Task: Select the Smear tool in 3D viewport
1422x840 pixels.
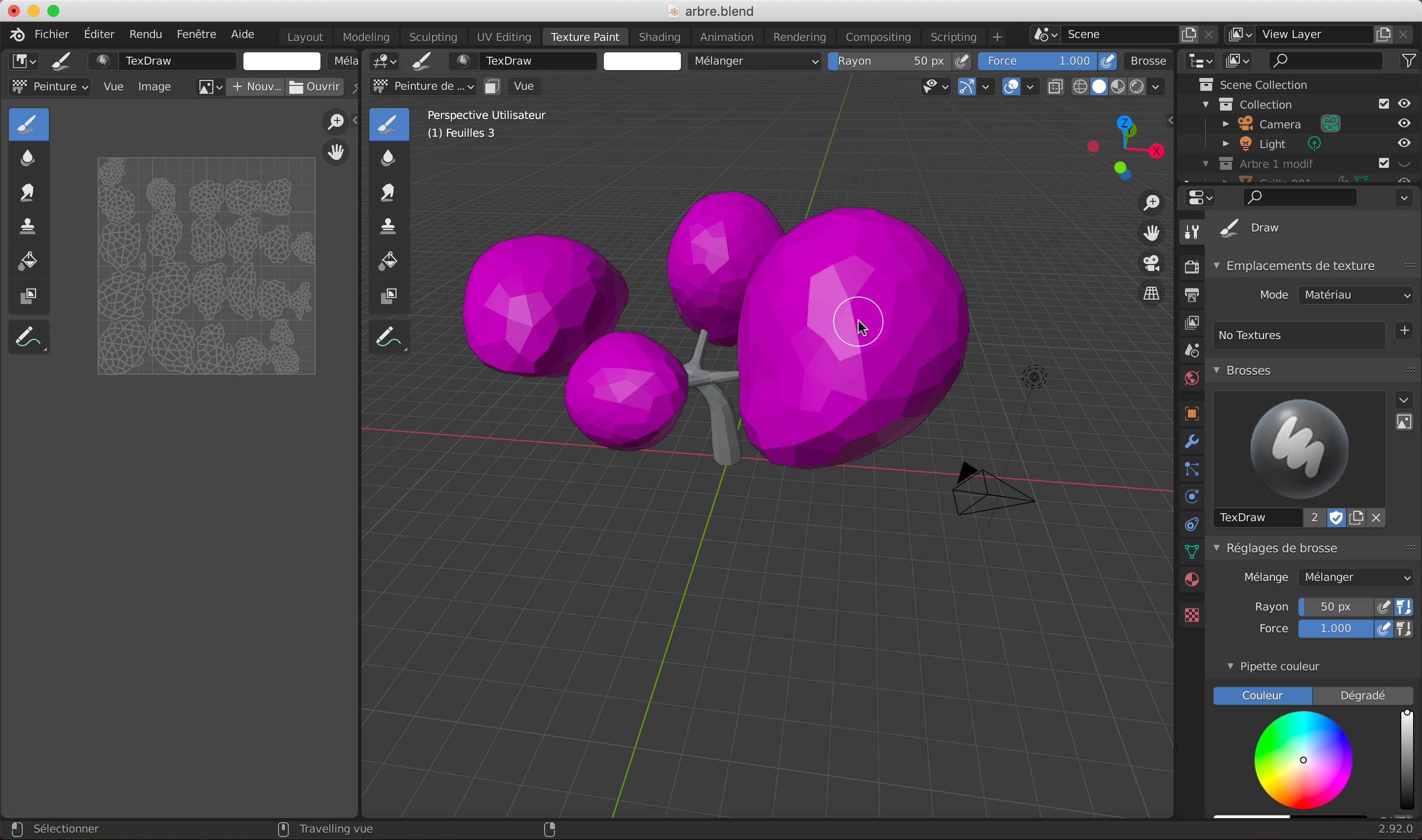Action: pyautogui.click(x=389, y=192)
